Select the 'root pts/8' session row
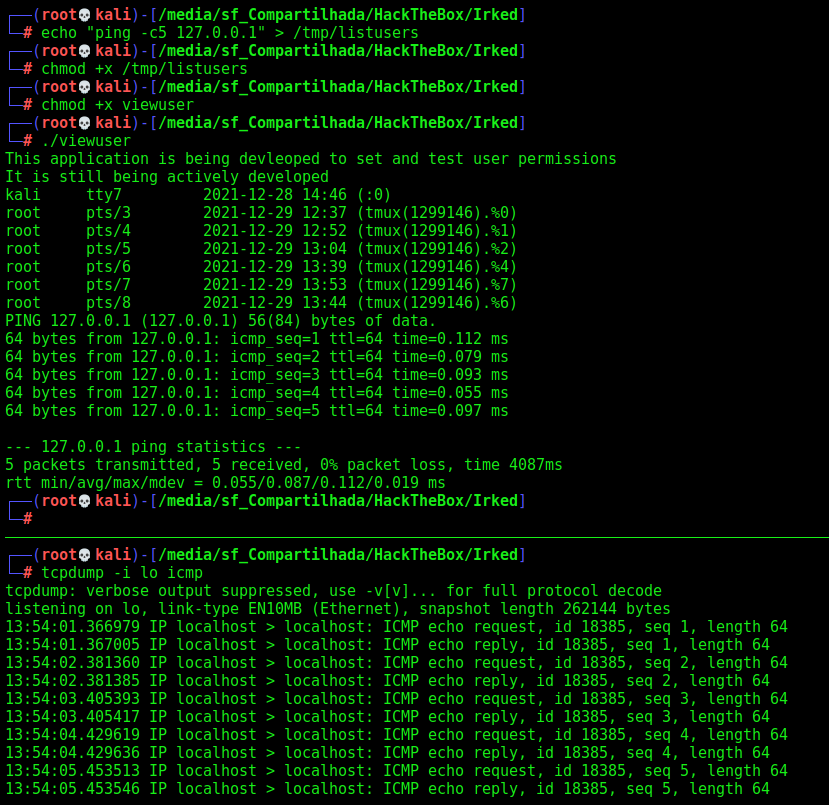 click(261, 302)
